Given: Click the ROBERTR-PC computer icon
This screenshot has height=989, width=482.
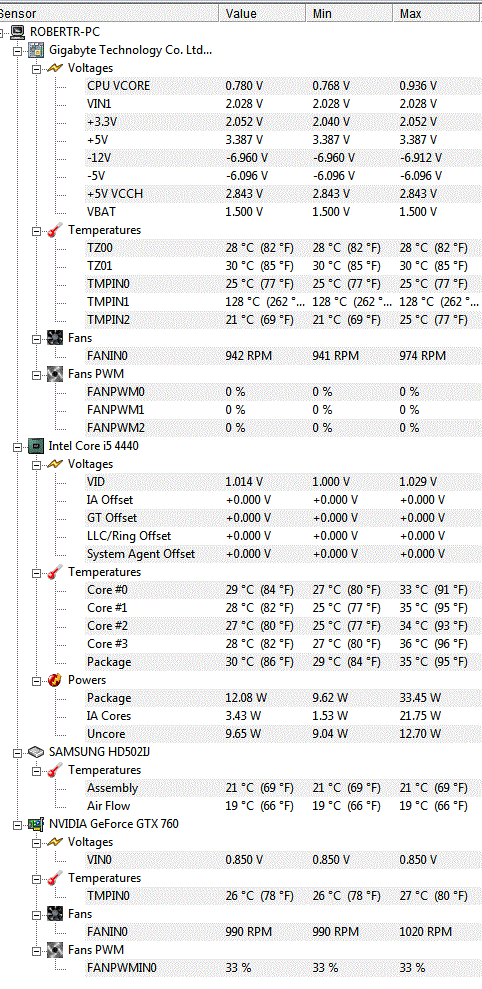Looking at the screenshot, I should click(x=18, y=32).
